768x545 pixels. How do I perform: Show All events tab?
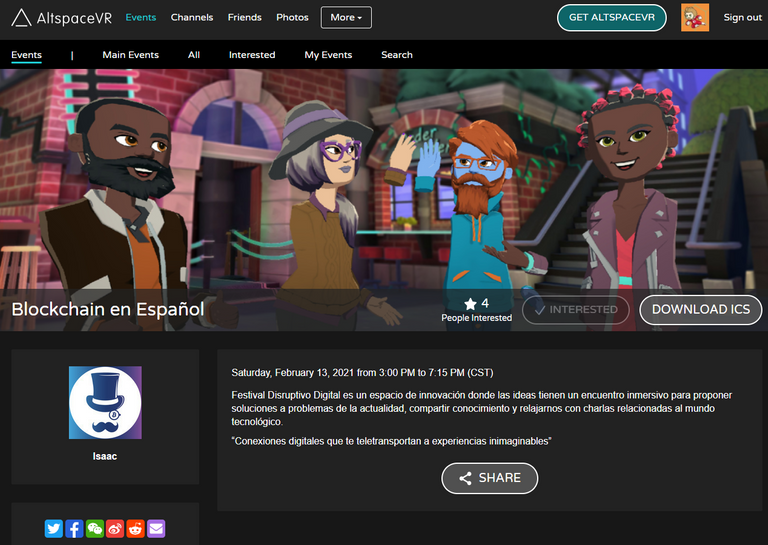pos(194,55)
